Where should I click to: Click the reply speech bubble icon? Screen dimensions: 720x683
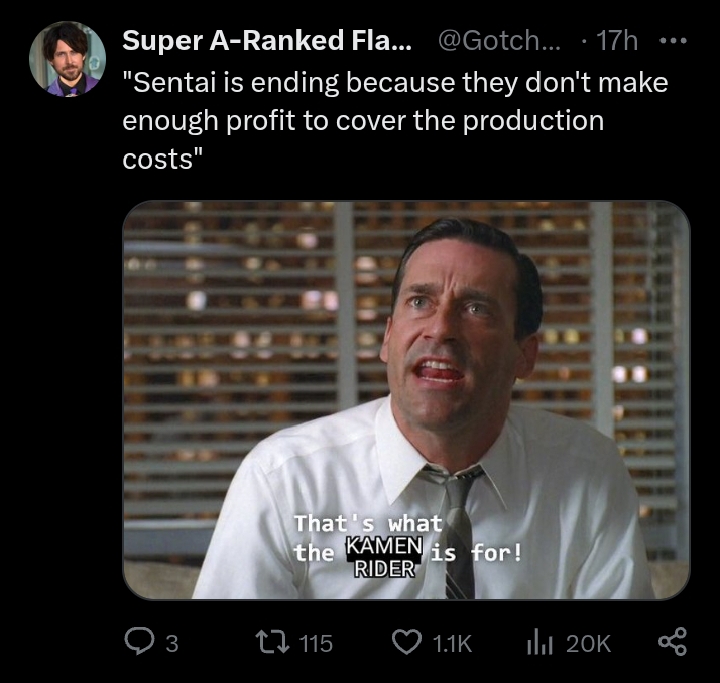[x=138, y=643]
